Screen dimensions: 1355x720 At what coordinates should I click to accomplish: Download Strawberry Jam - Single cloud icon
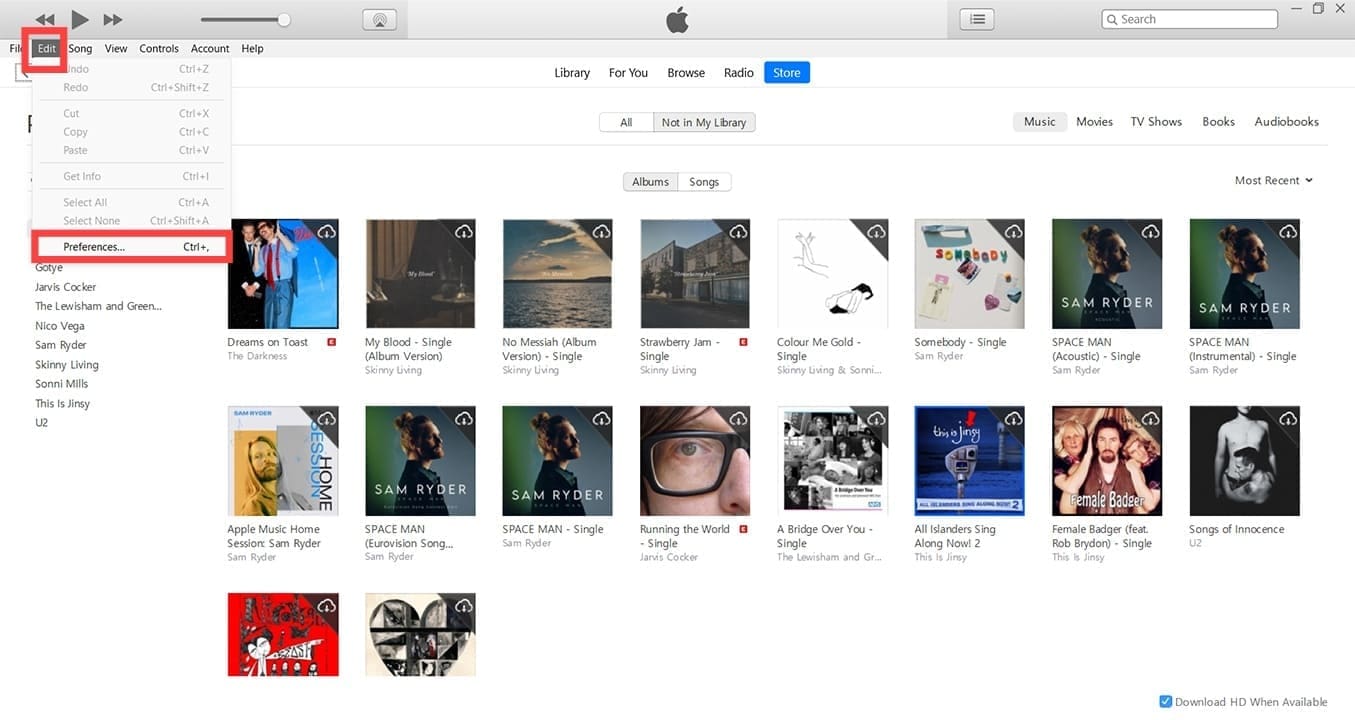tap(738, 232)
